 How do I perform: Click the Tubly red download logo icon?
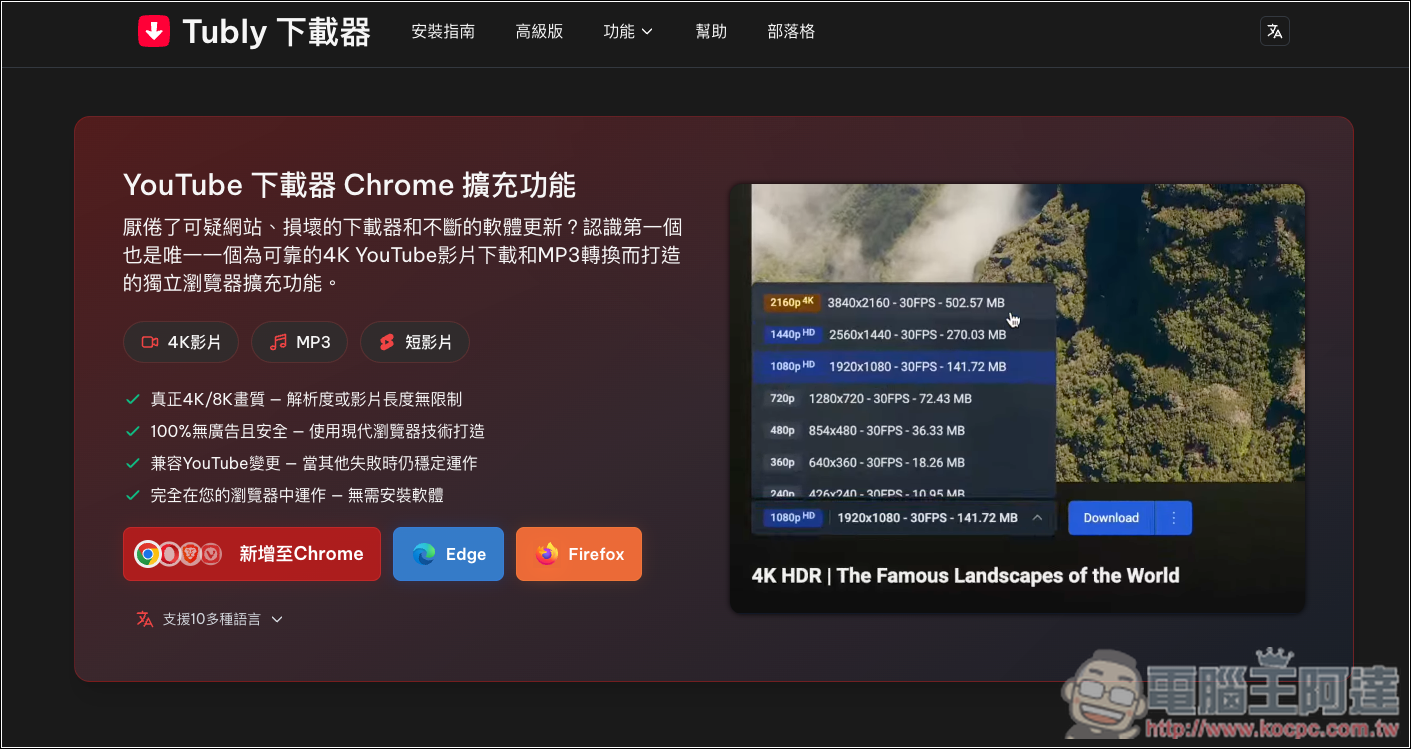pyautogui.click(x=154, y=32)
